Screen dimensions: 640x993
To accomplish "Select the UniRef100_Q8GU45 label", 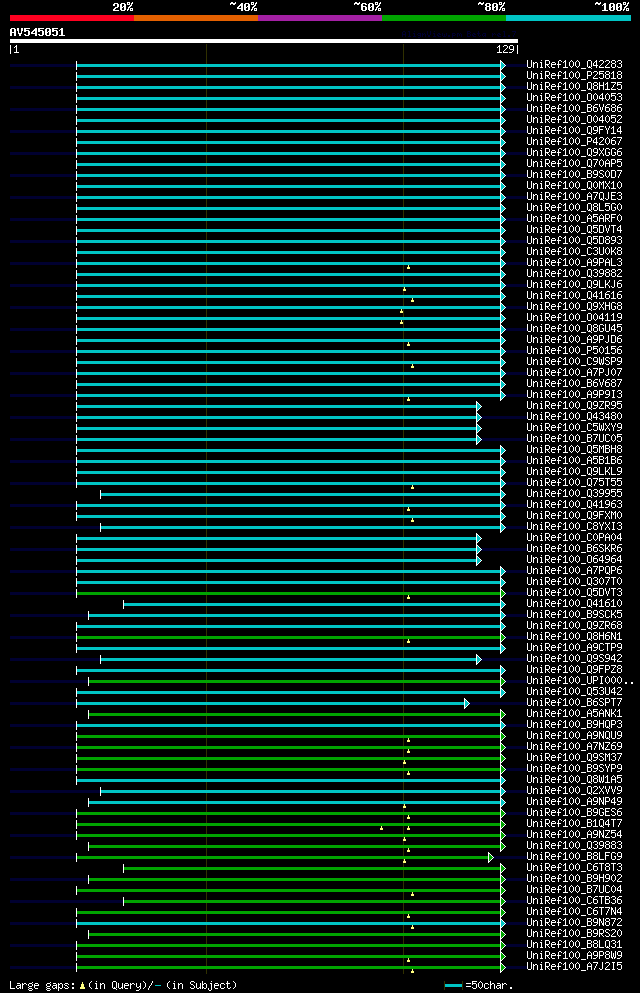I will coord(574,329).
